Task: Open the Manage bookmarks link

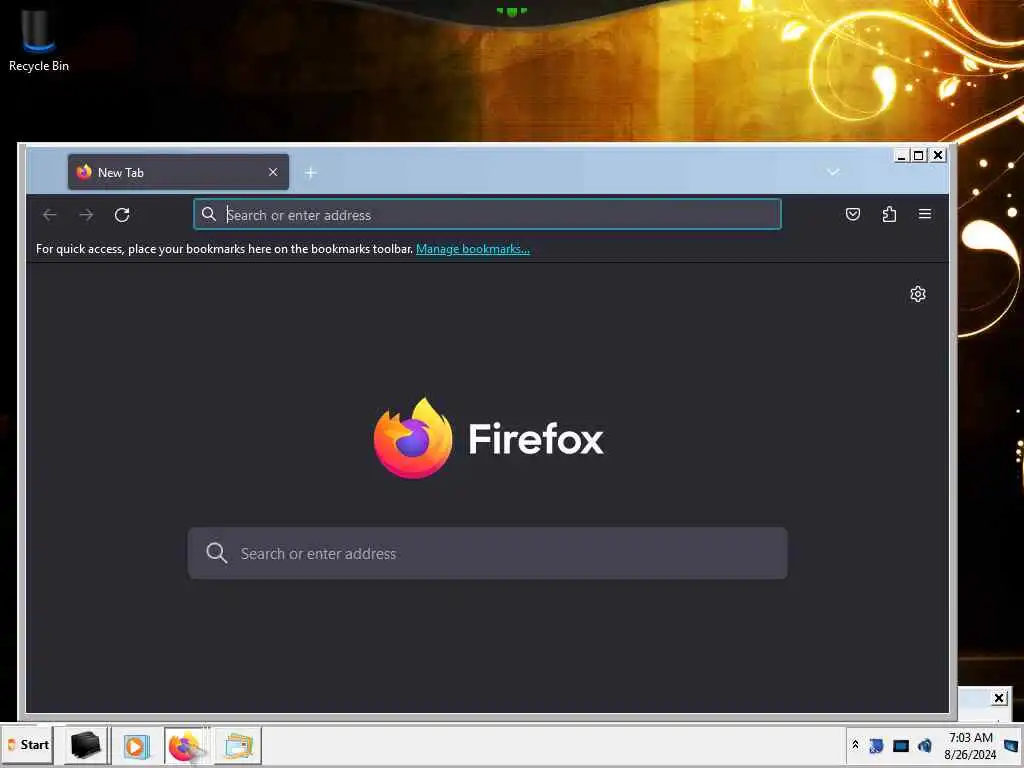Action: [x=473, y=249]
